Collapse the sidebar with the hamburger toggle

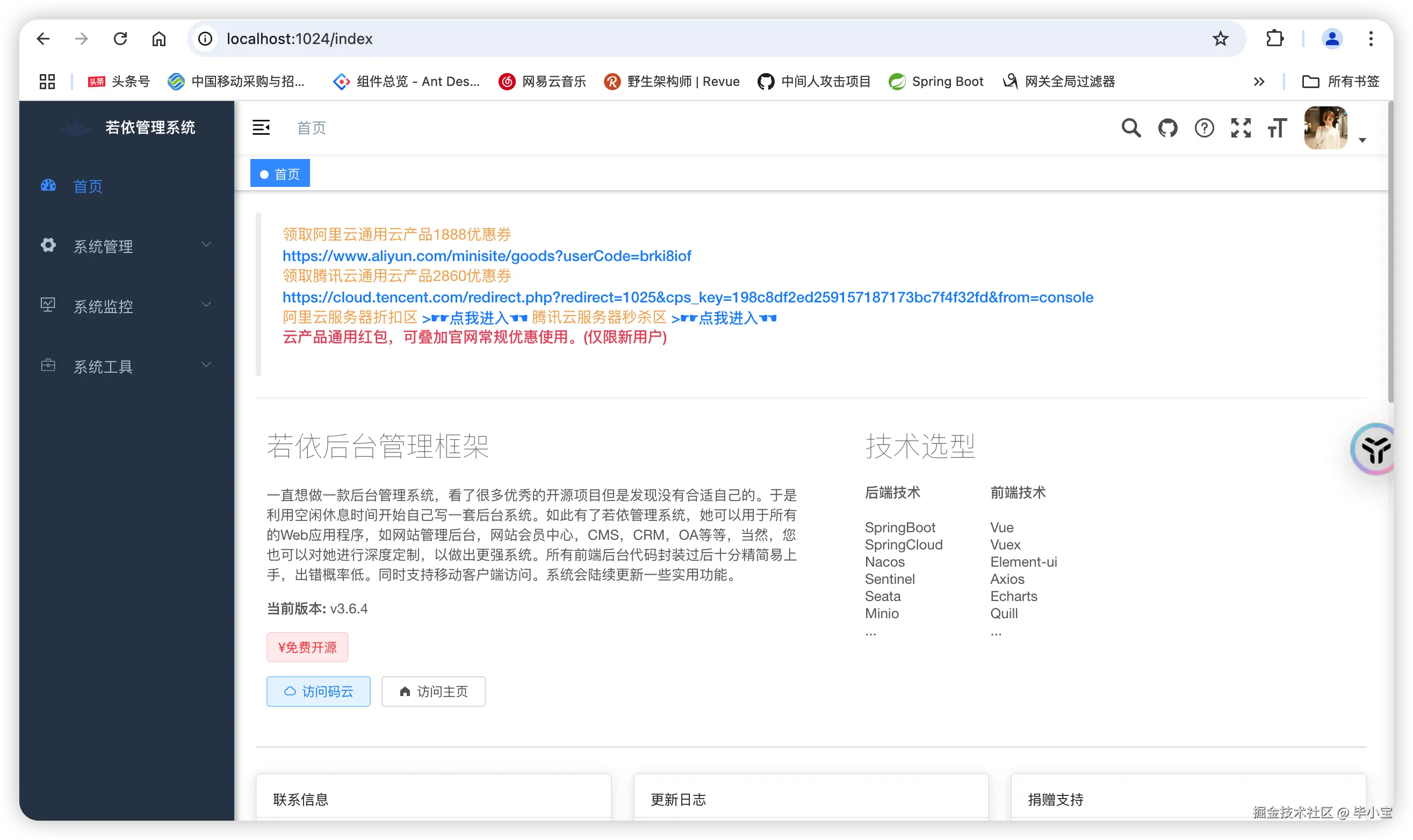coord(262,127)
